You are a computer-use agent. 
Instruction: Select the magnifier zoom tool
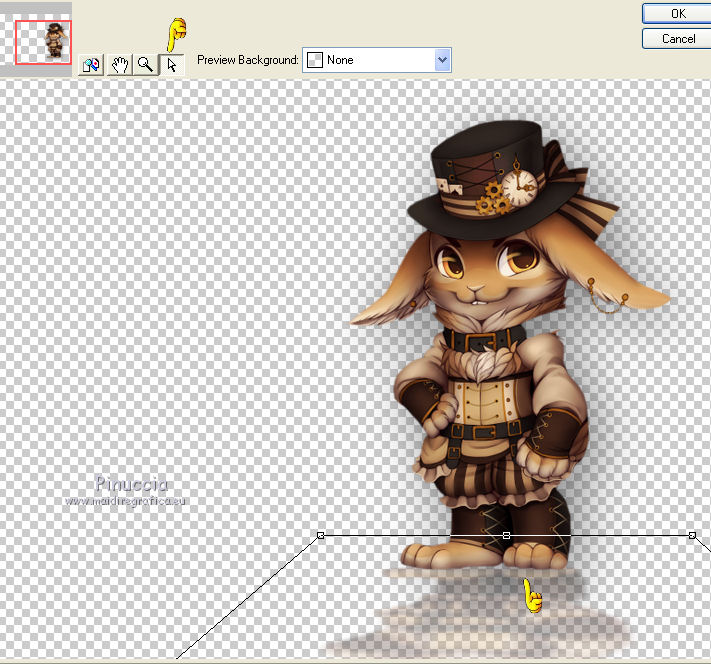pyautogui.click(x=146, y=65)
